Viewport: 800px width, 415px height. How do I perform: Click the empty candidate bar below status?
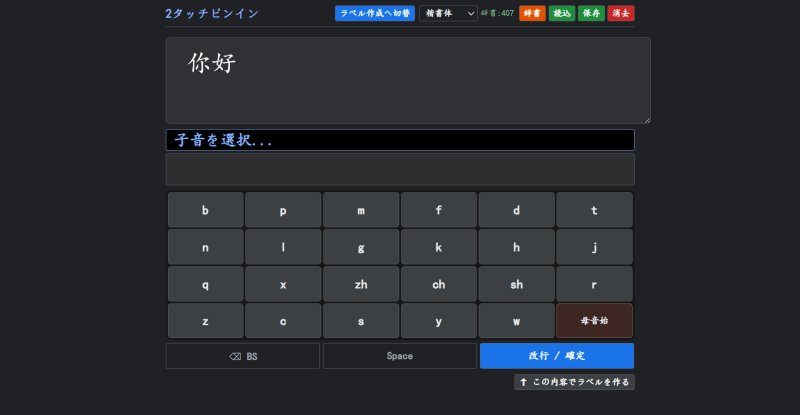tap(400, 169)
